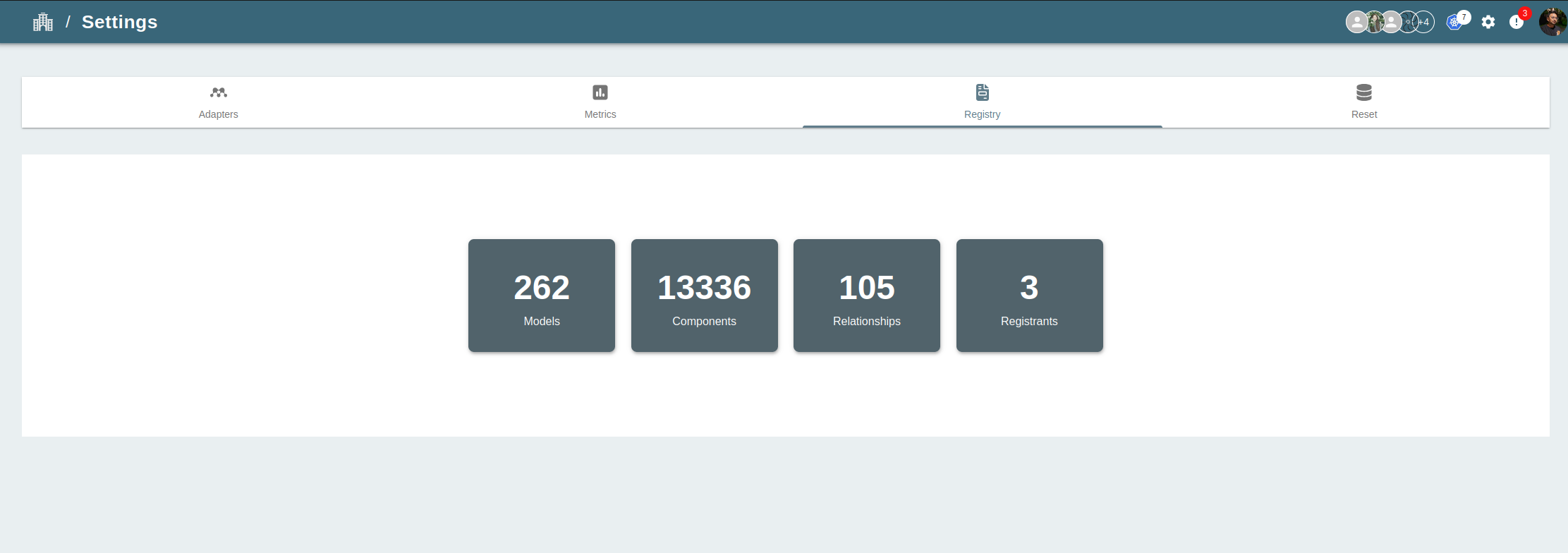The height and width of the screenshot is (553, 1568).
Task: Click the spiral-pattern collaborator avatar
Action: tap(1408, 23)
